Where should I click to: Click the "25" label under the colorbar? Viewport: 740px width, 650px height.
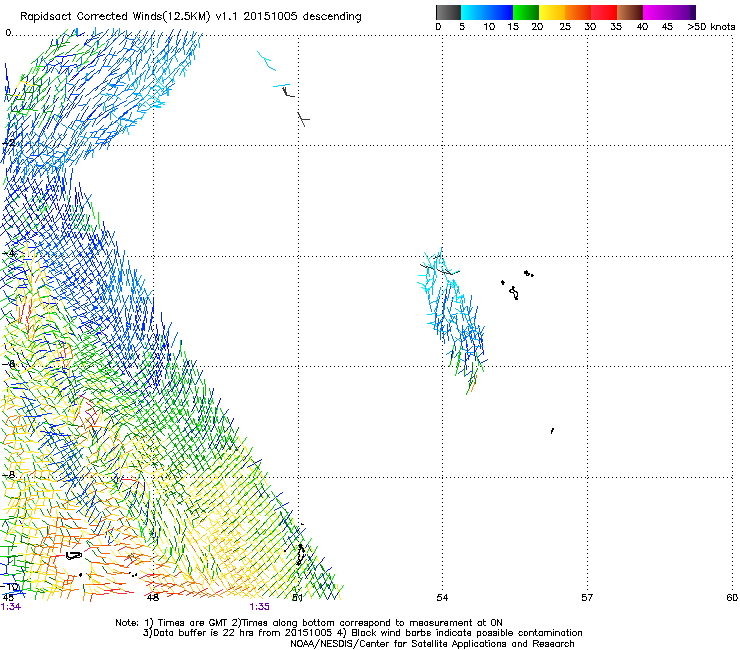click(565, 27)
